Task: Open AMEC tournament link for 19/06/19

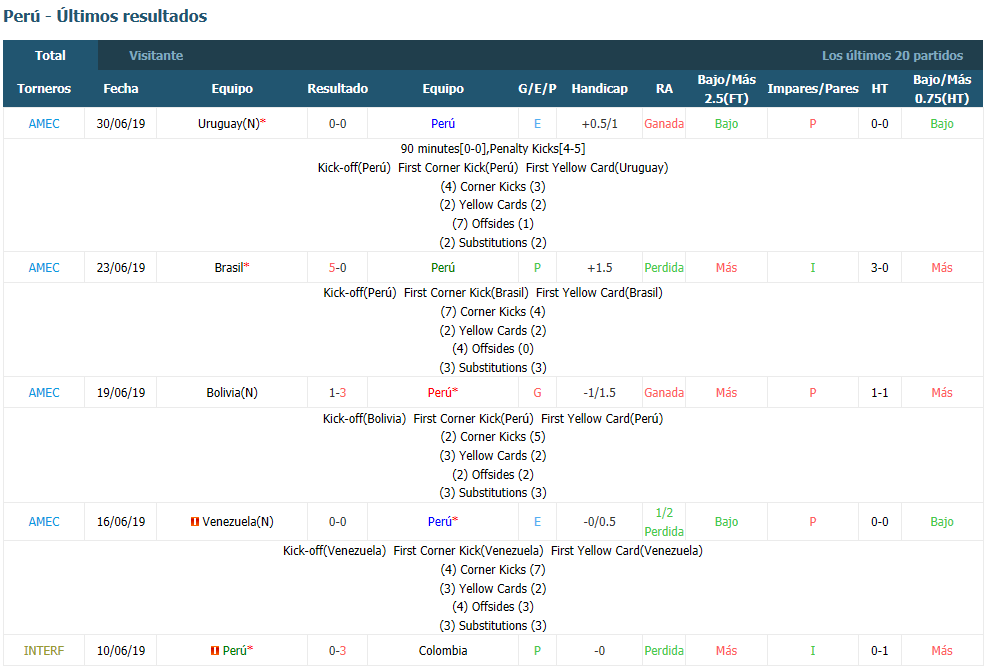Action: pos(44,393)
